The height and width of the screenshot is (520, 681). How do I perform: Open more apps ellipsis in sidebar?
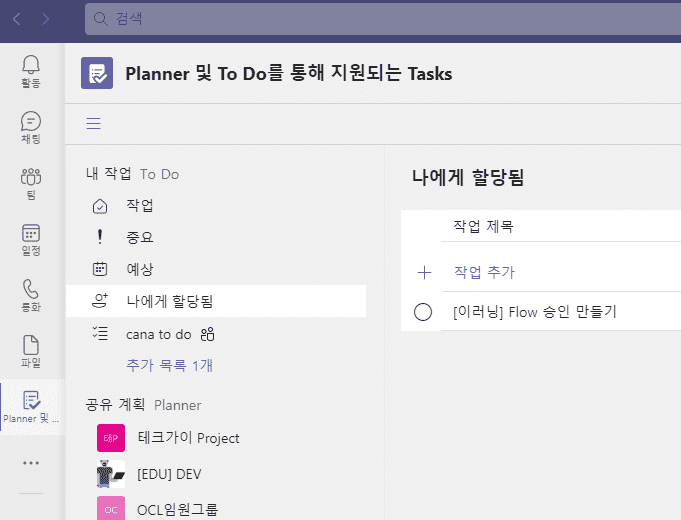[x=31, y=463]
